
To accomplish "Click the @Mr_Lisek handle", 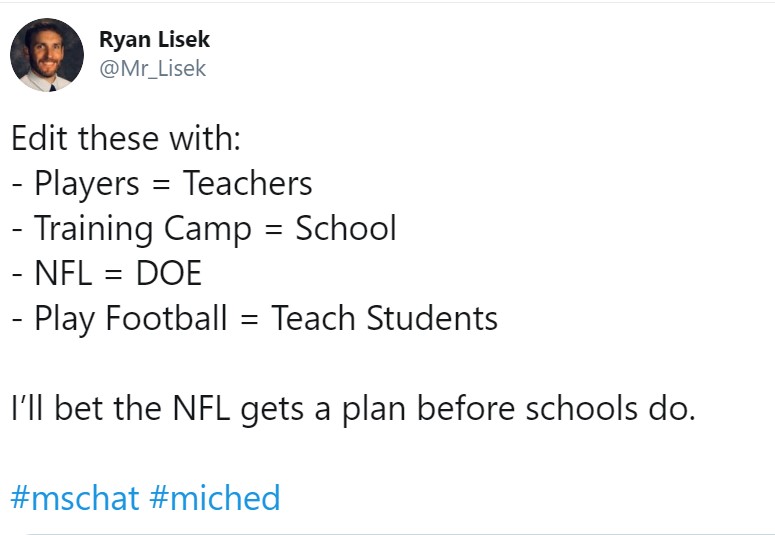I will point(152,69).
